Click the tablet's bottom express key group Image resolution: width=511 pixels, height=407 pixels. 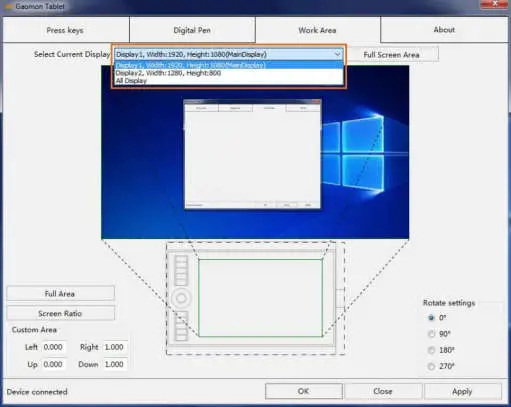pyautogui.click(x=181, y=326)
